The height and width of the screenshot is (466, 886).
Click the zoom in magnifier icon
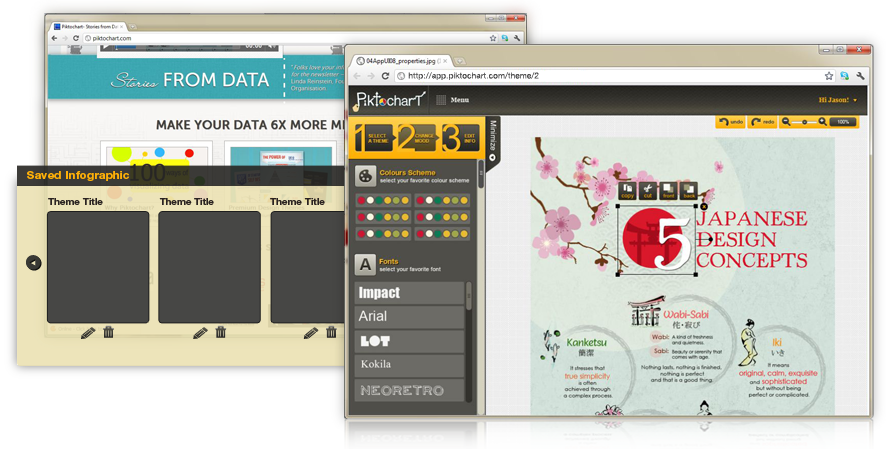(x=823, y=121)
